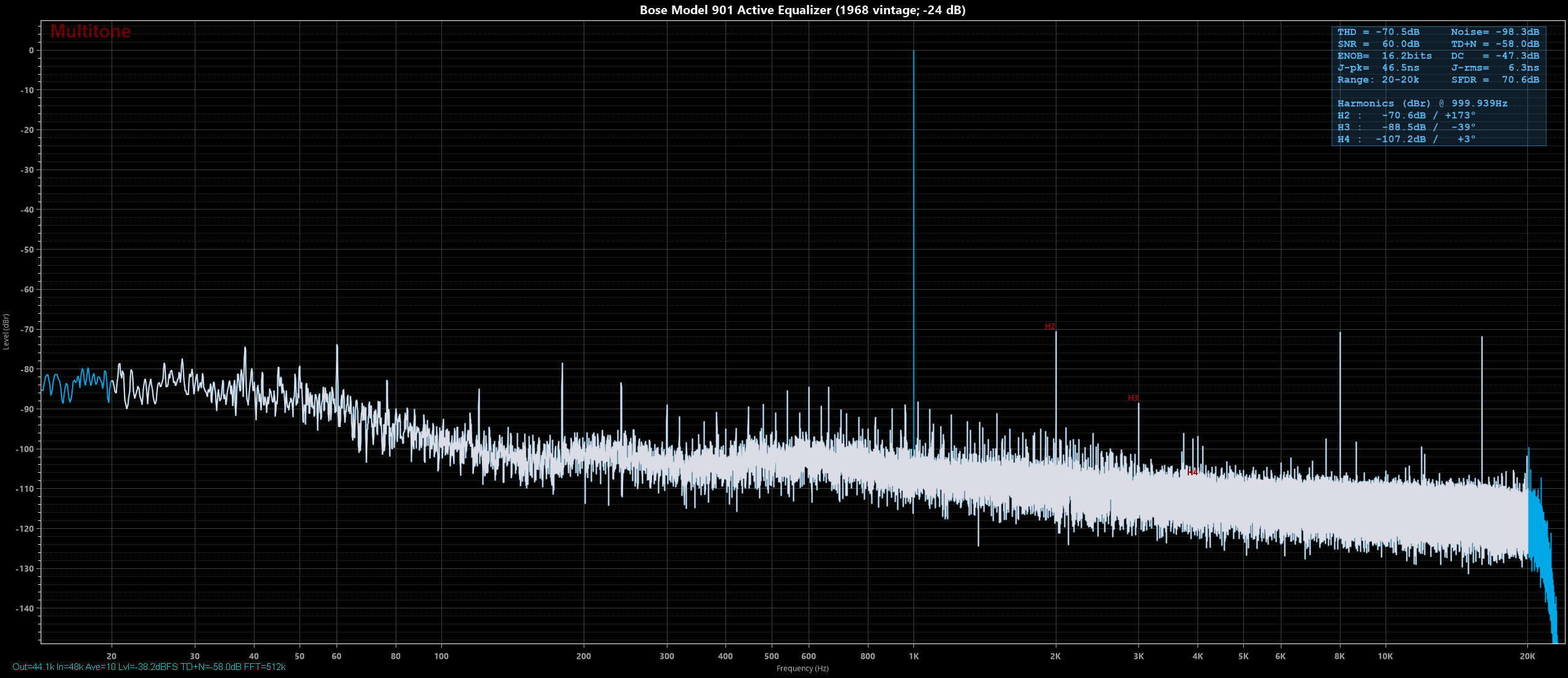1568x678 pixels.
Task: Click the "2K" frequency axis tick
Action: click(1056, 656)
